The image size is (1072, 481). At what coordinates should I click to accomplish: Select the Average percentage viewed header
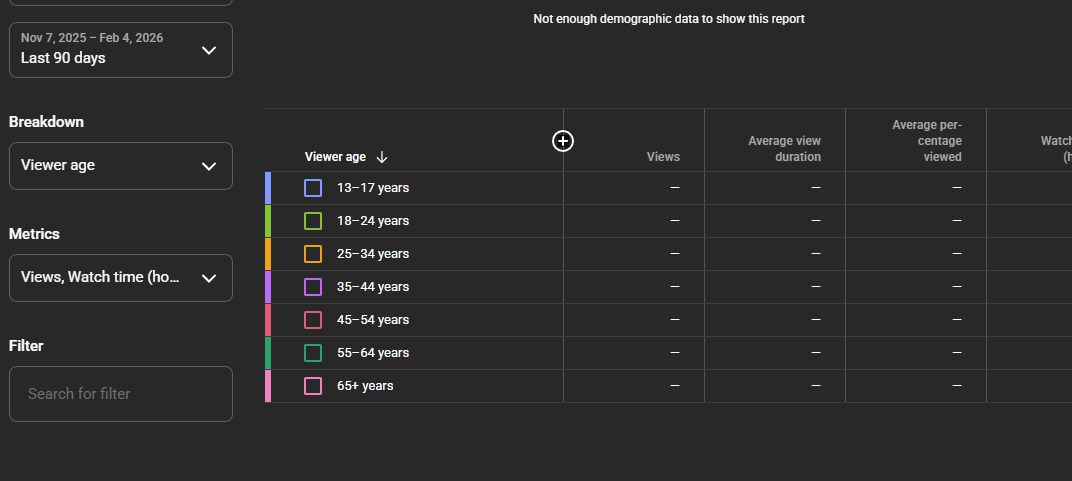point(926,141)
